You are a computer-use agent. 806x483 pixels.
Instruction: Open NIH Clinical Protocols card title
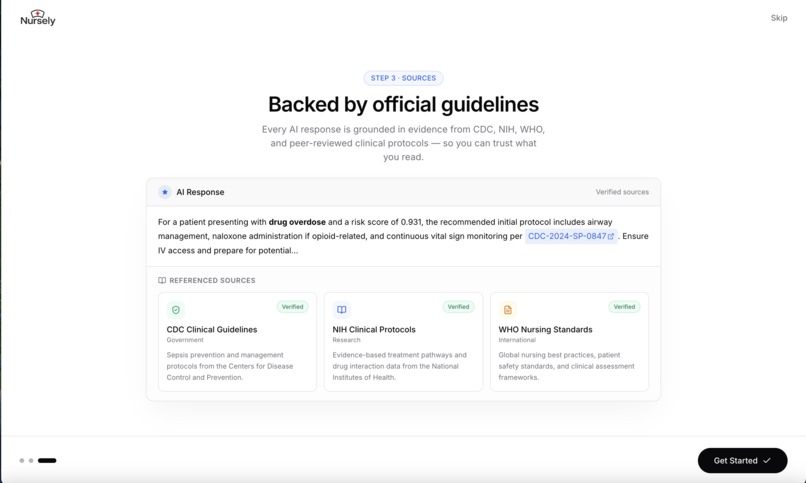374,329
